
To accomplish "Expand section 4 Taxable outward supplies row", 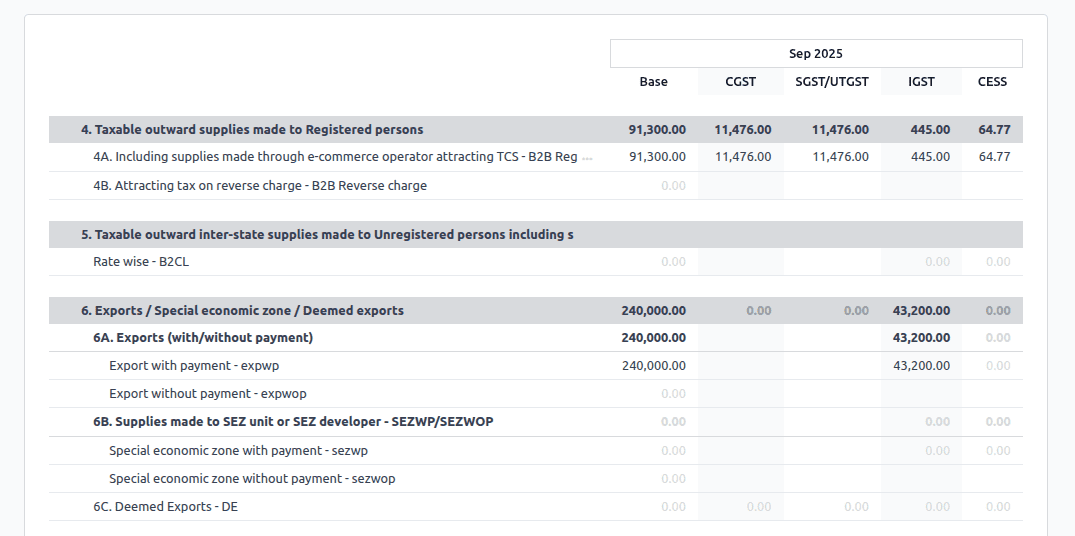I will click(x=252, y=129).
